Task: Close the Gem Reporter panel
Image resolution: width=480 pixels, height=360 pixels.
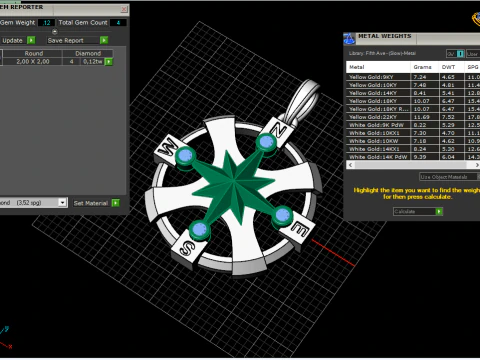Action: pyautogui.click(x=124, y=9)
